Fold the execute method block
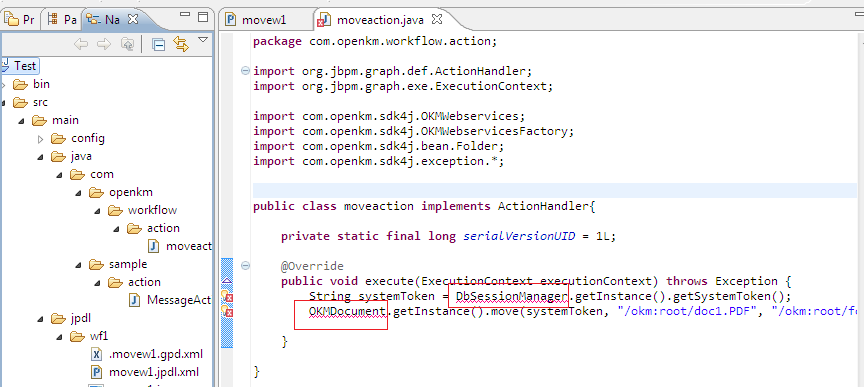Screen dimensions: 864x387 [245, 266]
